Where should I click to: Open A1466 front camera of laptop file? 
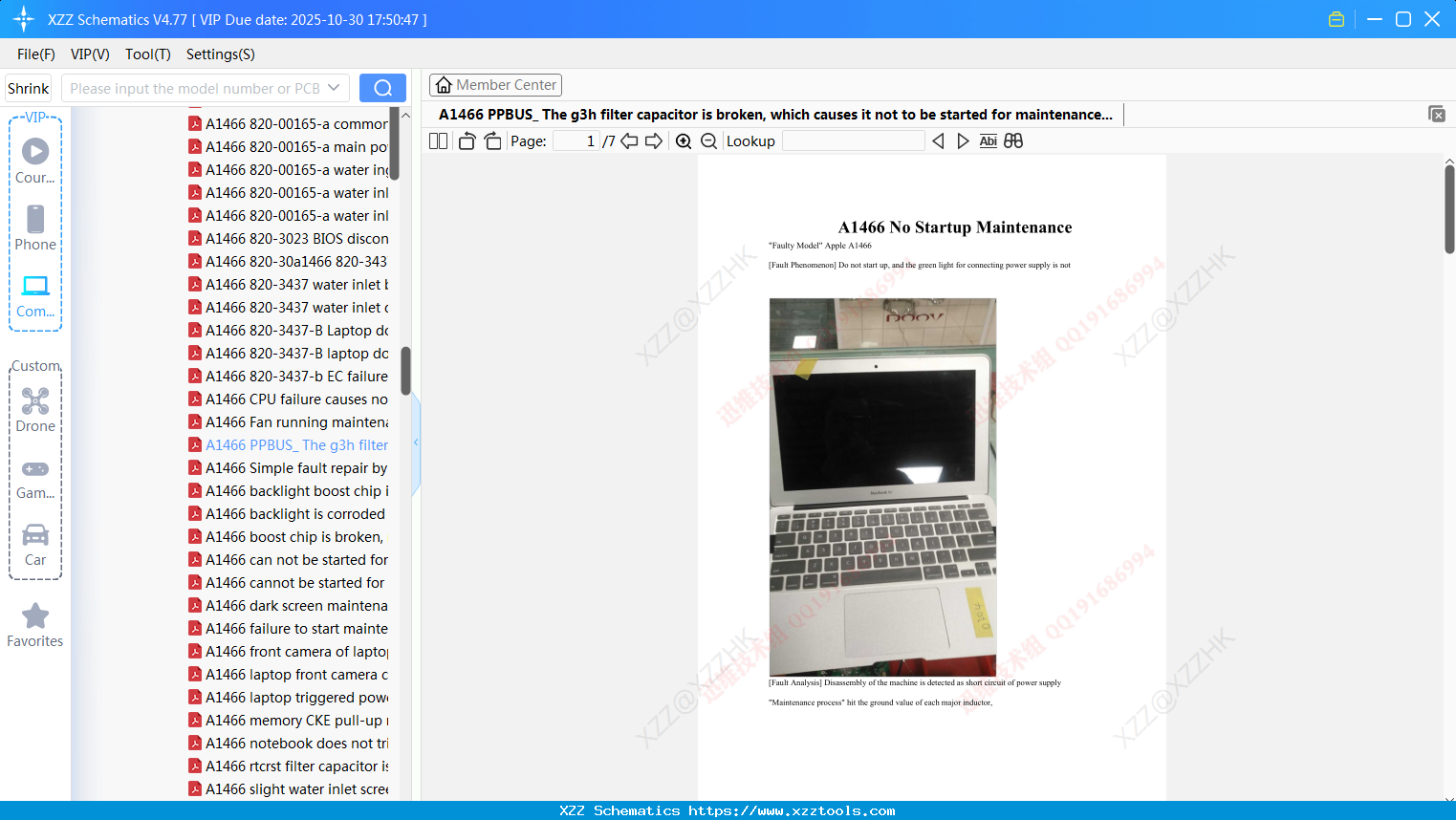click(x=289, y=652)
